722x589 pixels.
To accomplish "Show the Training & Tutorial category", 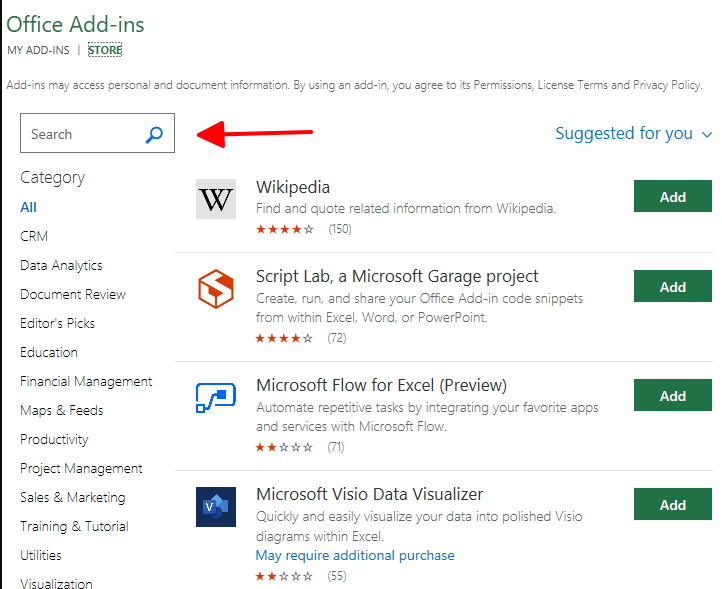I will tap(74, 526).
